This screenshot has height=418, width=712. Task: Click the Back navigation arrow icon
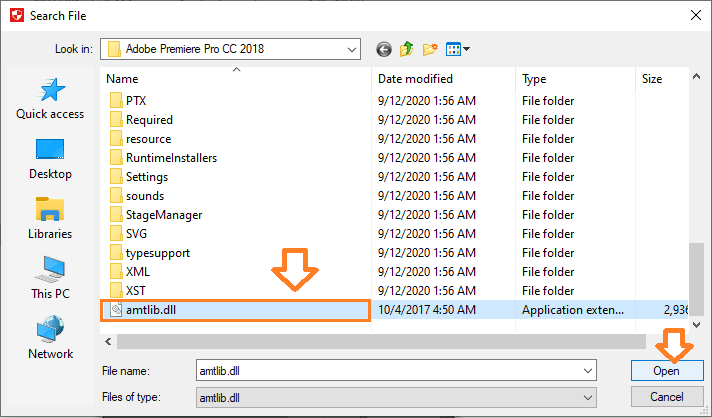pyautogui.click(x=384, y=48)
